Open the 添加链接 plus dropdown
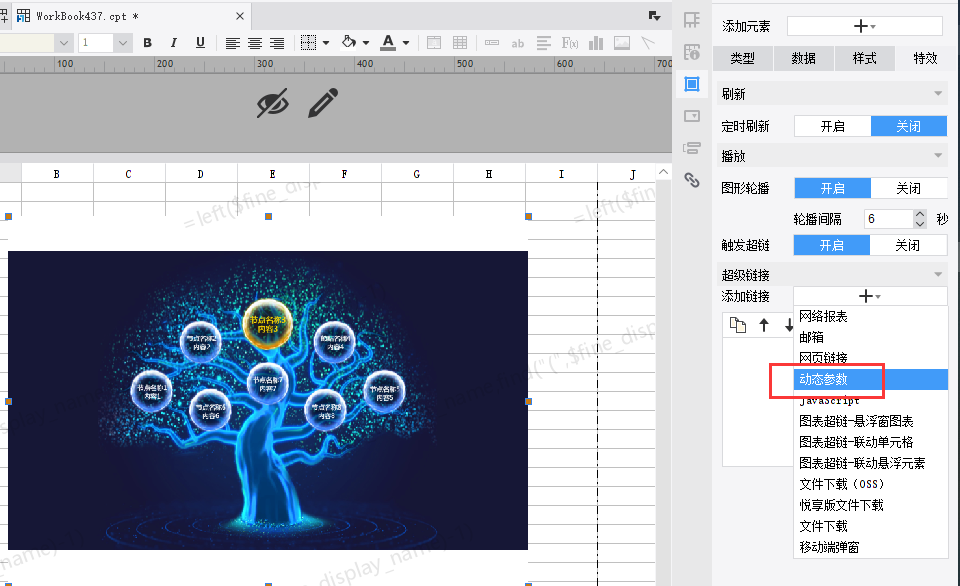The image size is (960, 586). [x=870, y=296]
